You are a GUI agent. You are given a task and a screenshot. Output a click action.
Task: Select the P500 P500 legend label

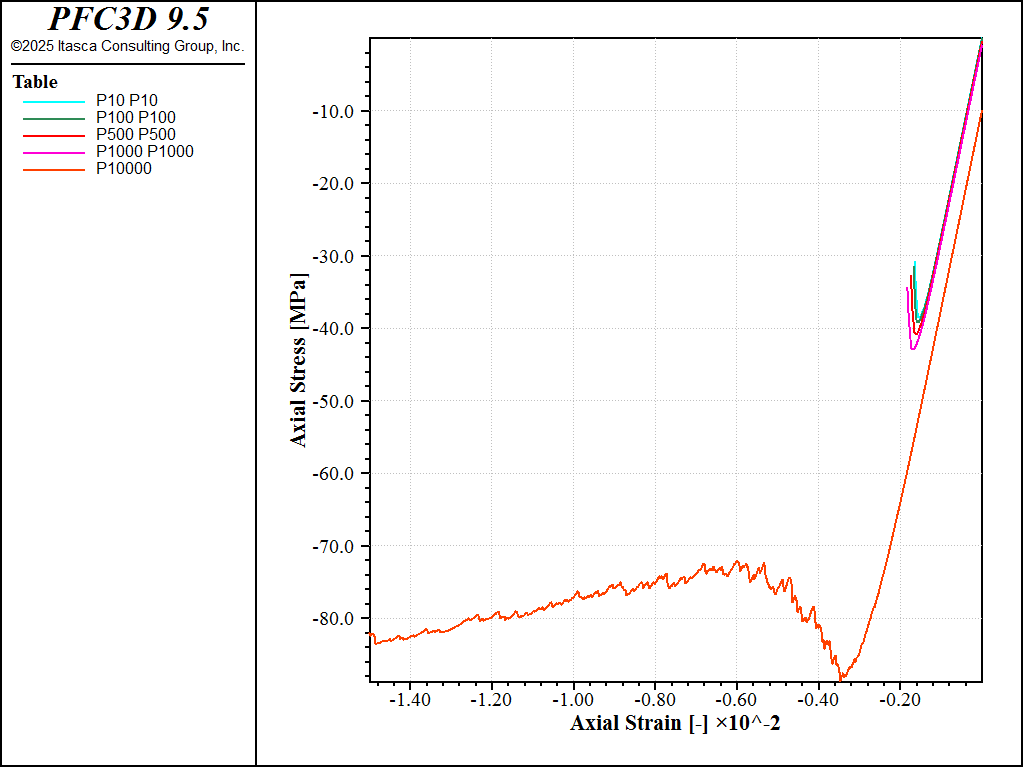pos(136,135)
